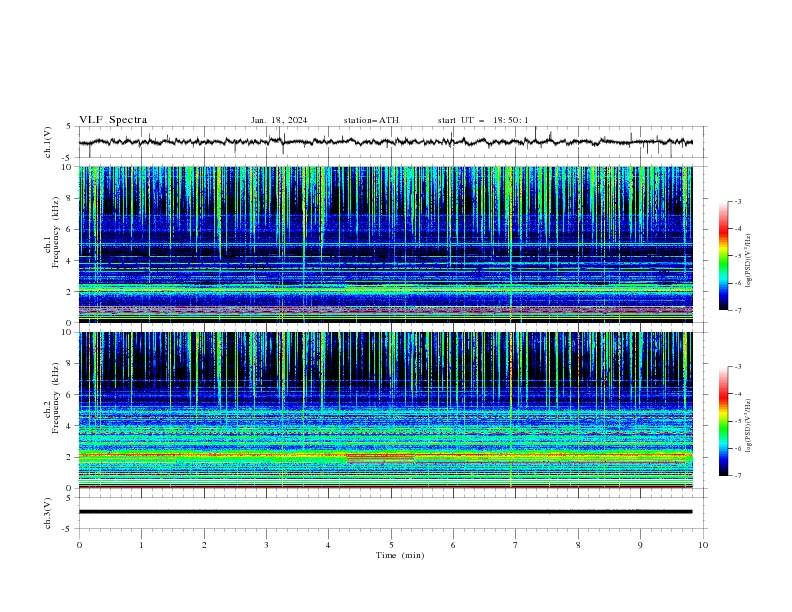Click the start UT 18:50:1 label

(x=483, y=120)
